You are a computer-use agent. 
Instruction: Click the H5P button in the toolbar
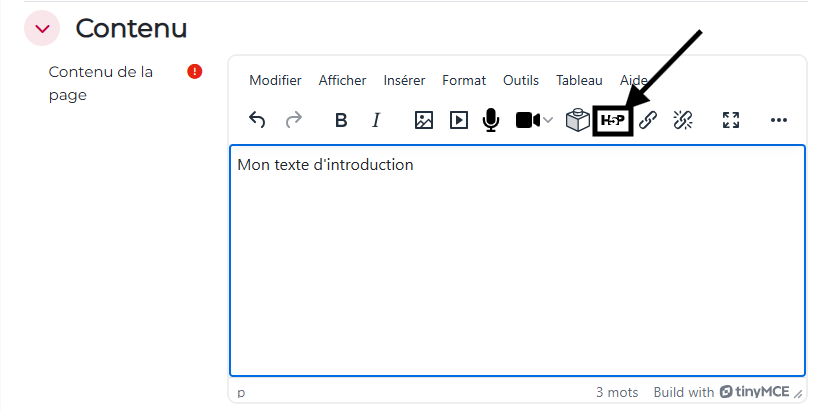point(613,120)
